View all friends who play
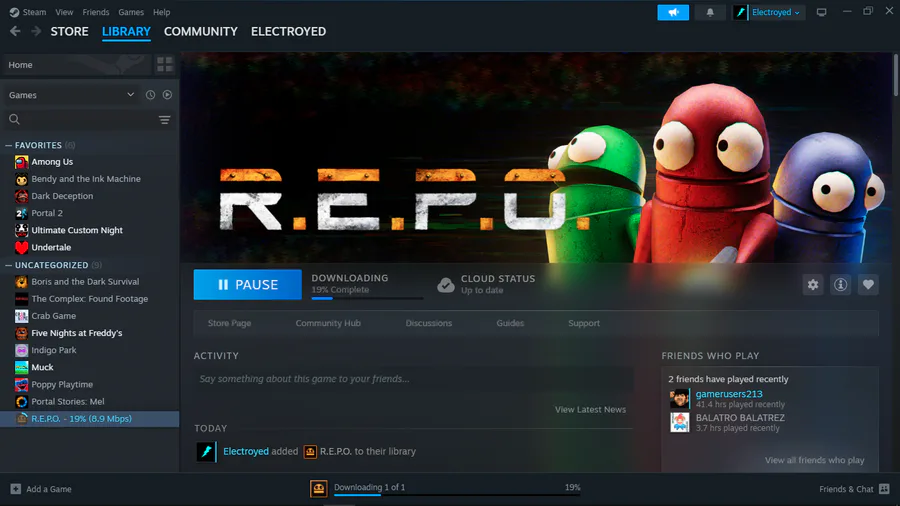The width and height of the screenshot is (900, 506). [814, 460]
